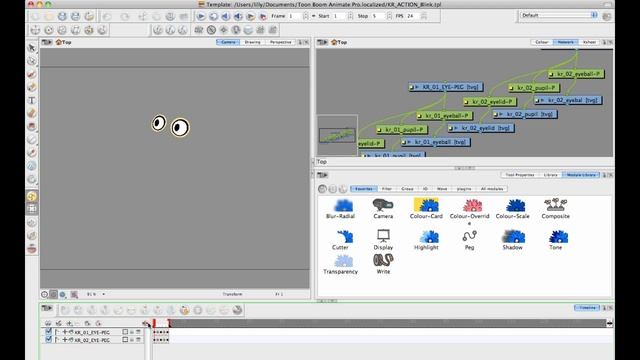Screen dimensions: 640x360
Task: Switch to the Xsheet tab
Action: tap(589, 42)
